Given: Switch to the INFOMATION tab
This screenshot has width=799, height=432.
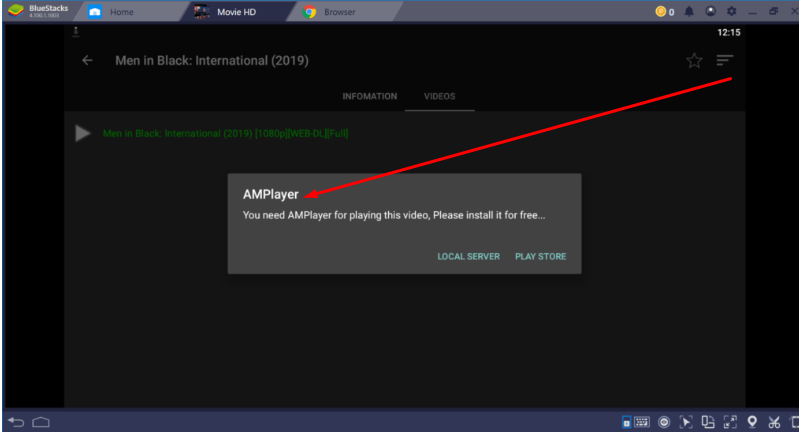Looking at the screenshot, I should (x=369, y=96).
